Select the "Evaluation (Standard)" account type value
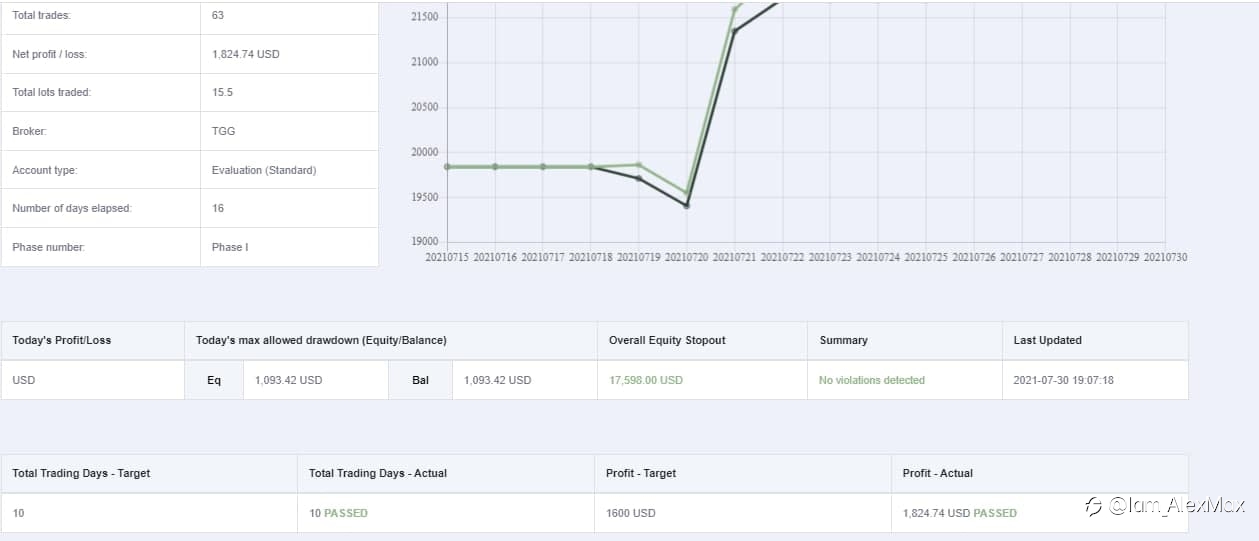Viewport: 1259px width, 541px height. 264,170
